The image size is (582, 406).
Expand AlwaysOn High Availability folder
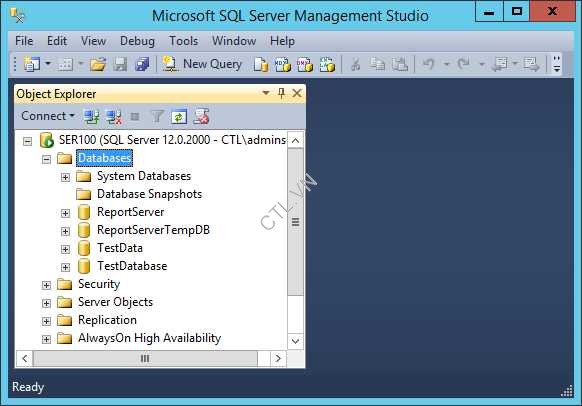(46, 339)
